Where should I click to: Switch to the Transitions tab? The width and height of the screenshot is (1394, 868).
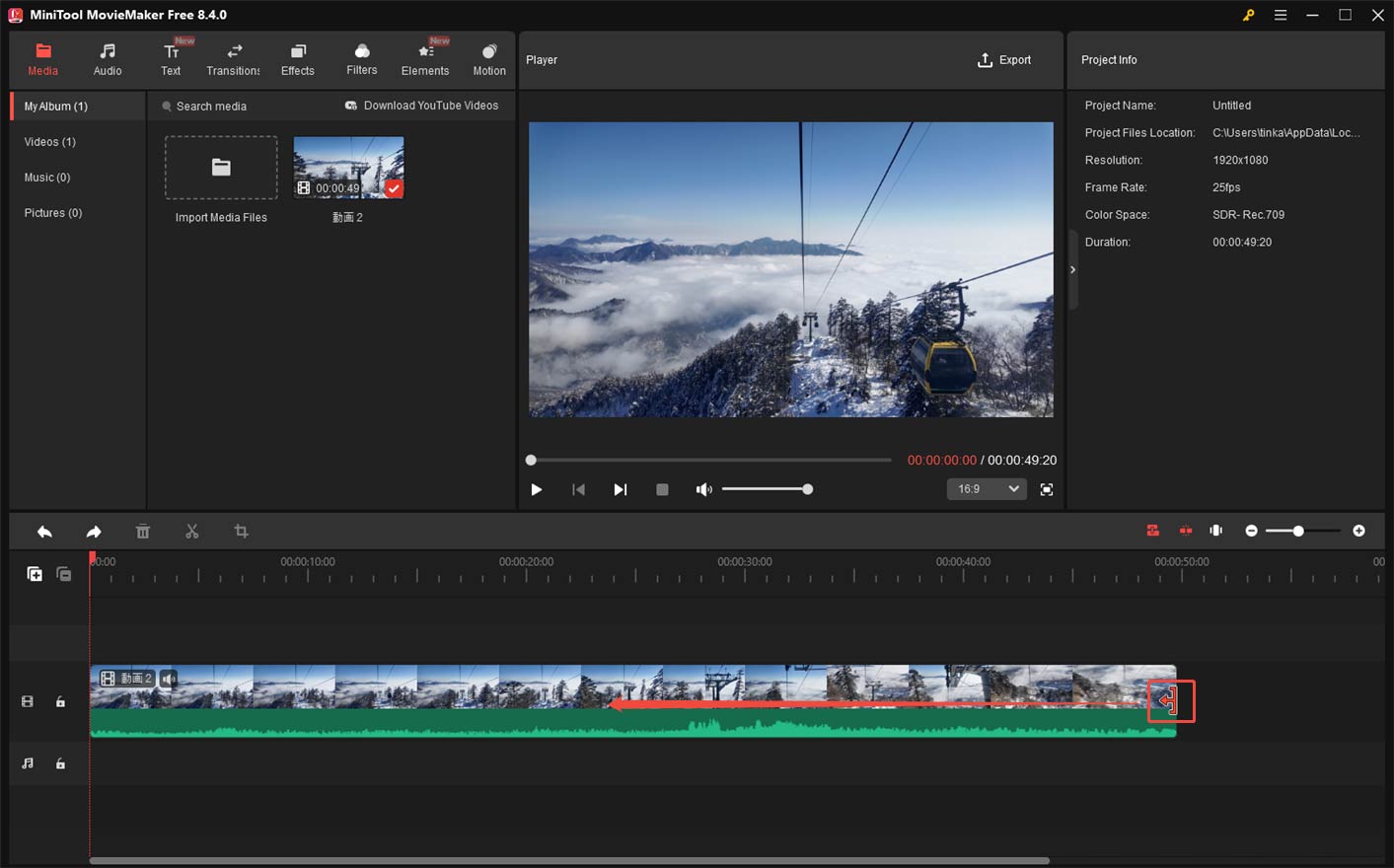point(233,57)
